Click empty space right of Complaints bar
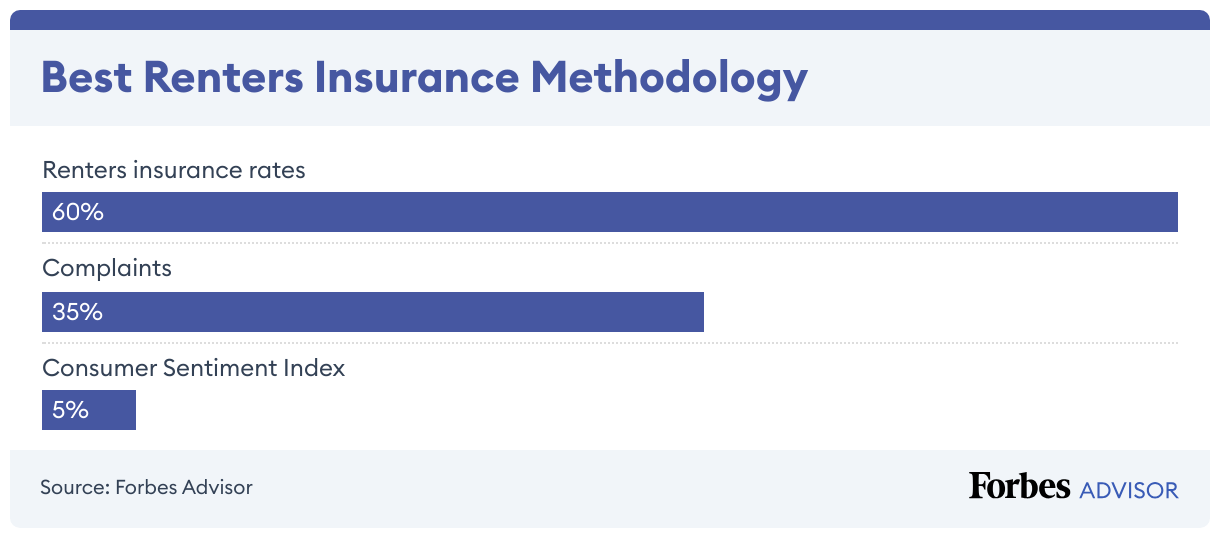Screen dimensions: 1220x540 click(x=940, y=311)
